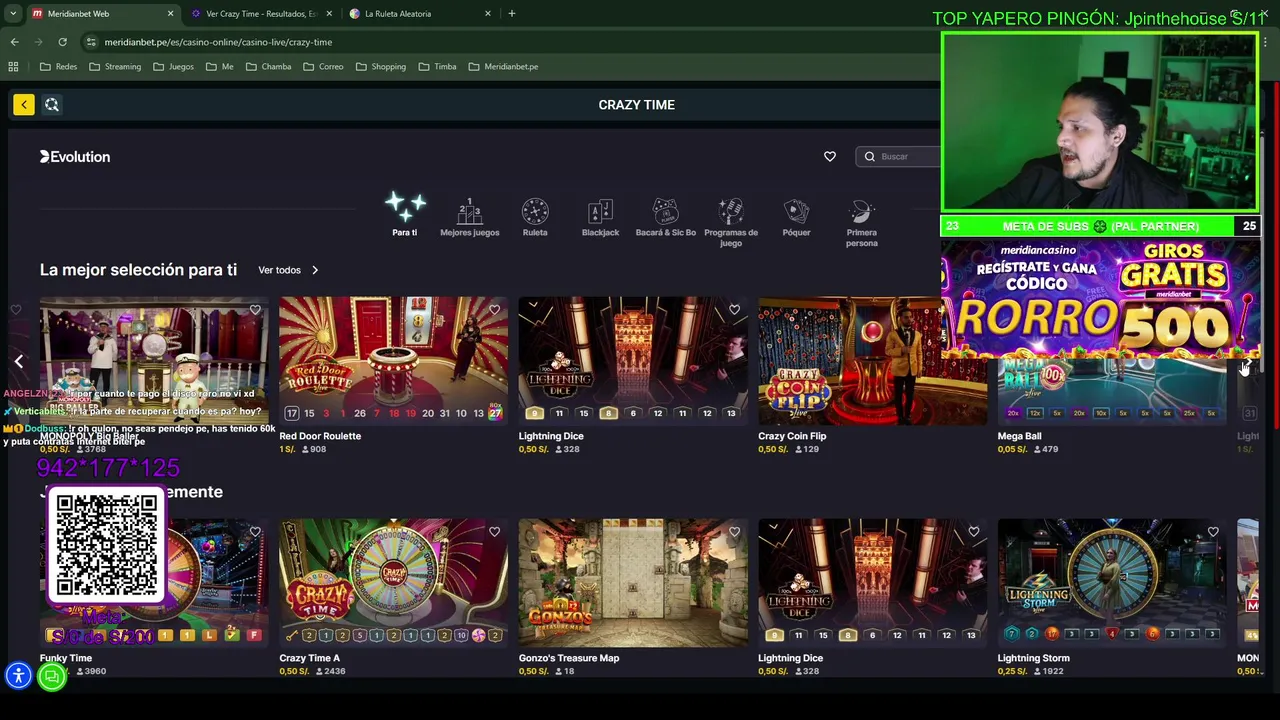
Task: Favorite the Funky Time game
Action: click(x=255, y=532)
